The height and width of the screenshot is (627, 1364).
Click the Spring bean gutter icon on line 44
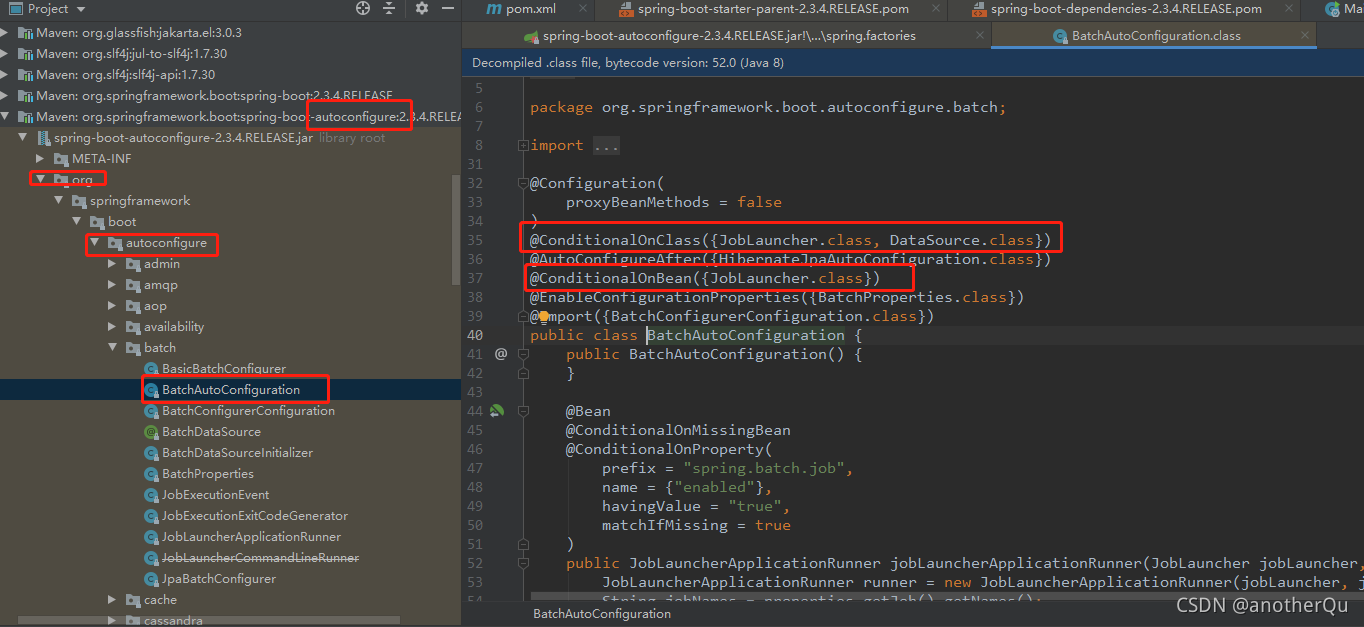pyautogui.click(x=497, y=410)
